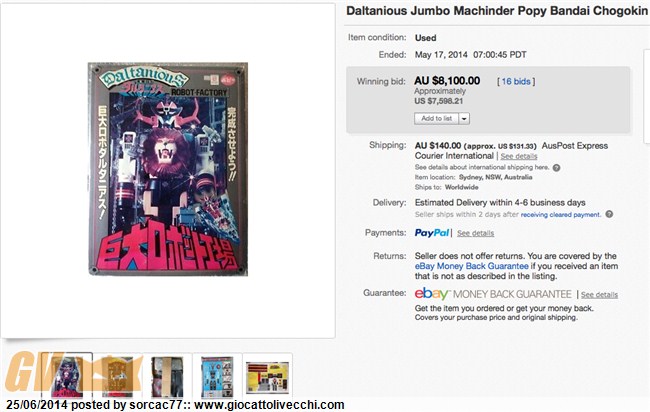Click the Daltanious Jumbo Machinder listing title
The width and height of the screenshot is (650, 412).
pyautogui.click(x=497, y=11)
